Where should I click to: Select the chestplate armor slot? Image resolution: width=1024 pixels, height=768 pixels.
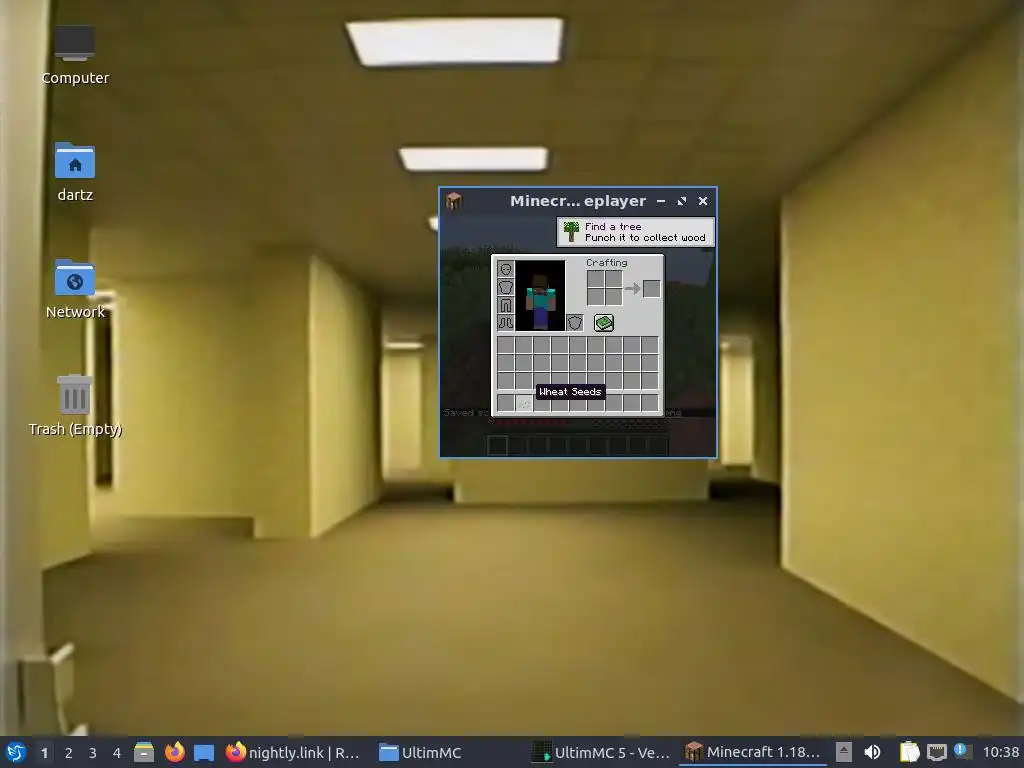click(505, 287)
